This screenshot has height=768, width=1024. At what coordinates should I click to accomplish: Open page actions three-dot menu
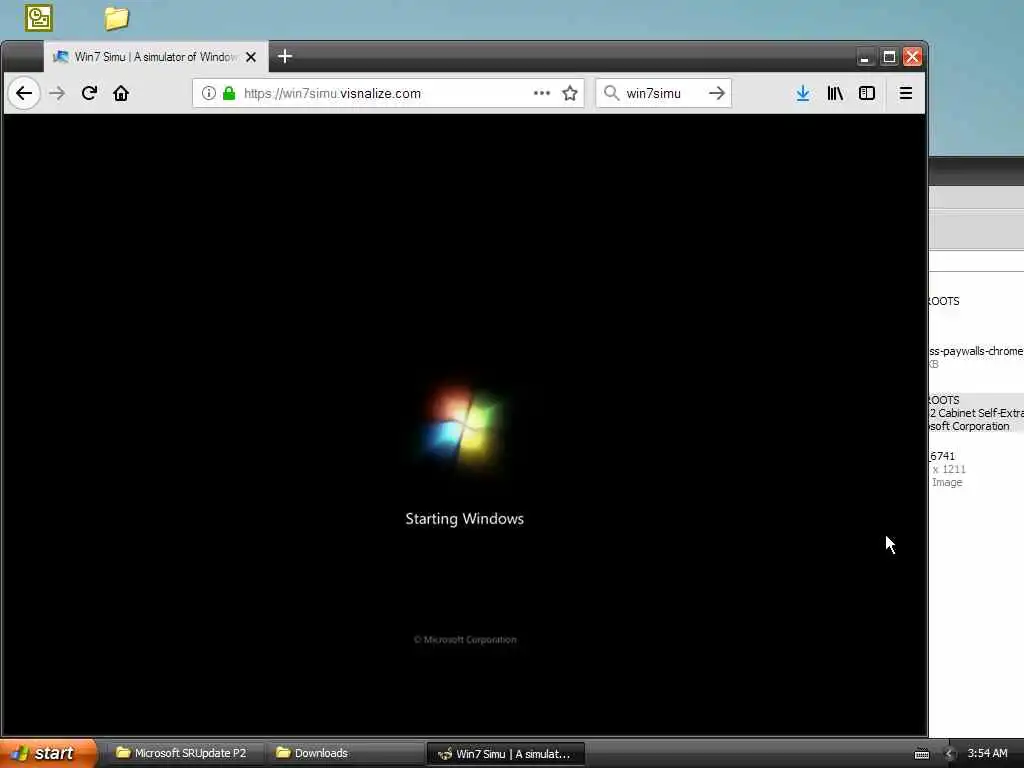click(x=541, y=93)
